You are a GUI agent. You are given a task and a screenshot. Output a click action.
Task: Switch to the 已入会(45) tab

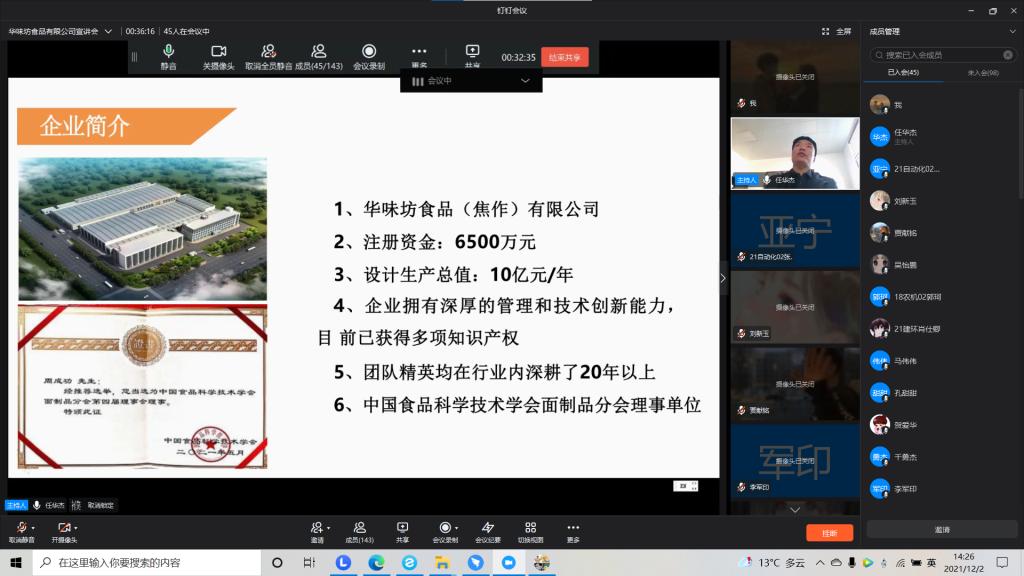[903, 73]
